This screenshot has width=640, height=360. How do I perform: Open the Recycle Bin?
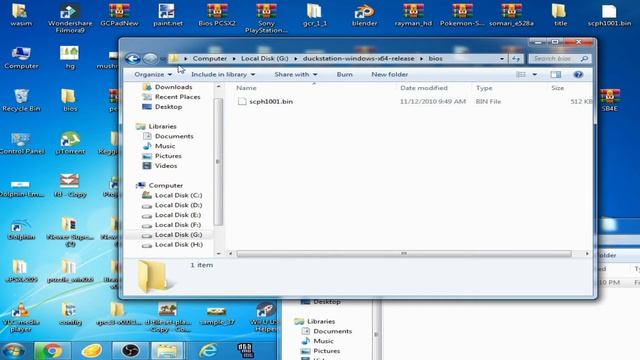21,100
